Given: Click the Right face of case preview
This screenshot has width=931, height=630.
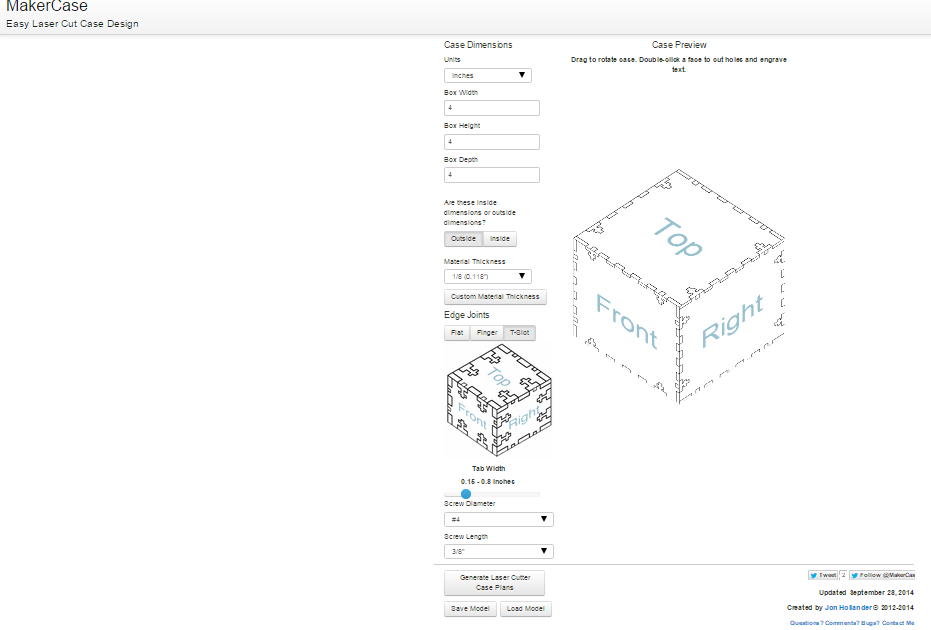Looking at the screenshot, I should point(732,321).
